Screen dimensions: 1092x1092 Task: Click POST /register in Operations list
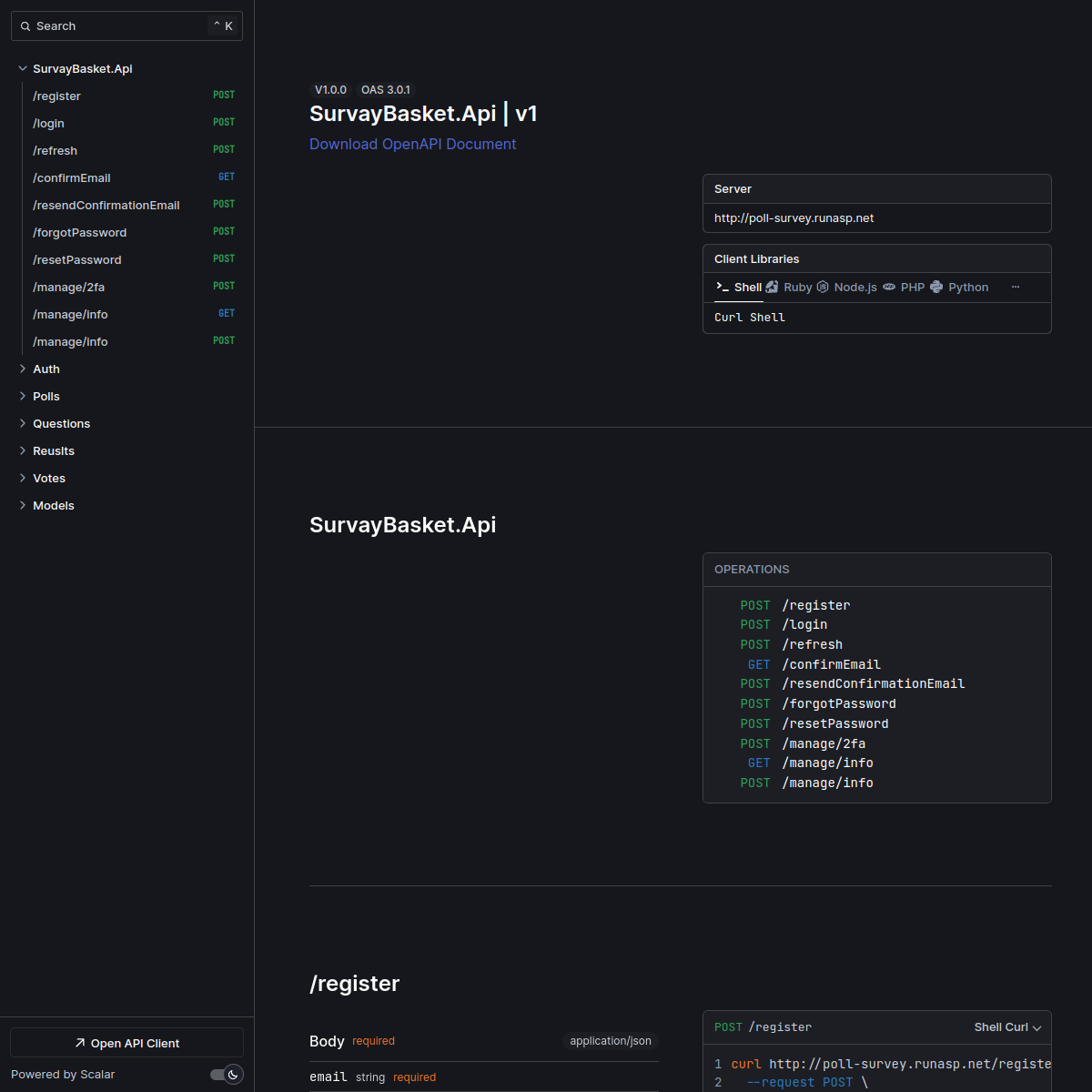795,605
